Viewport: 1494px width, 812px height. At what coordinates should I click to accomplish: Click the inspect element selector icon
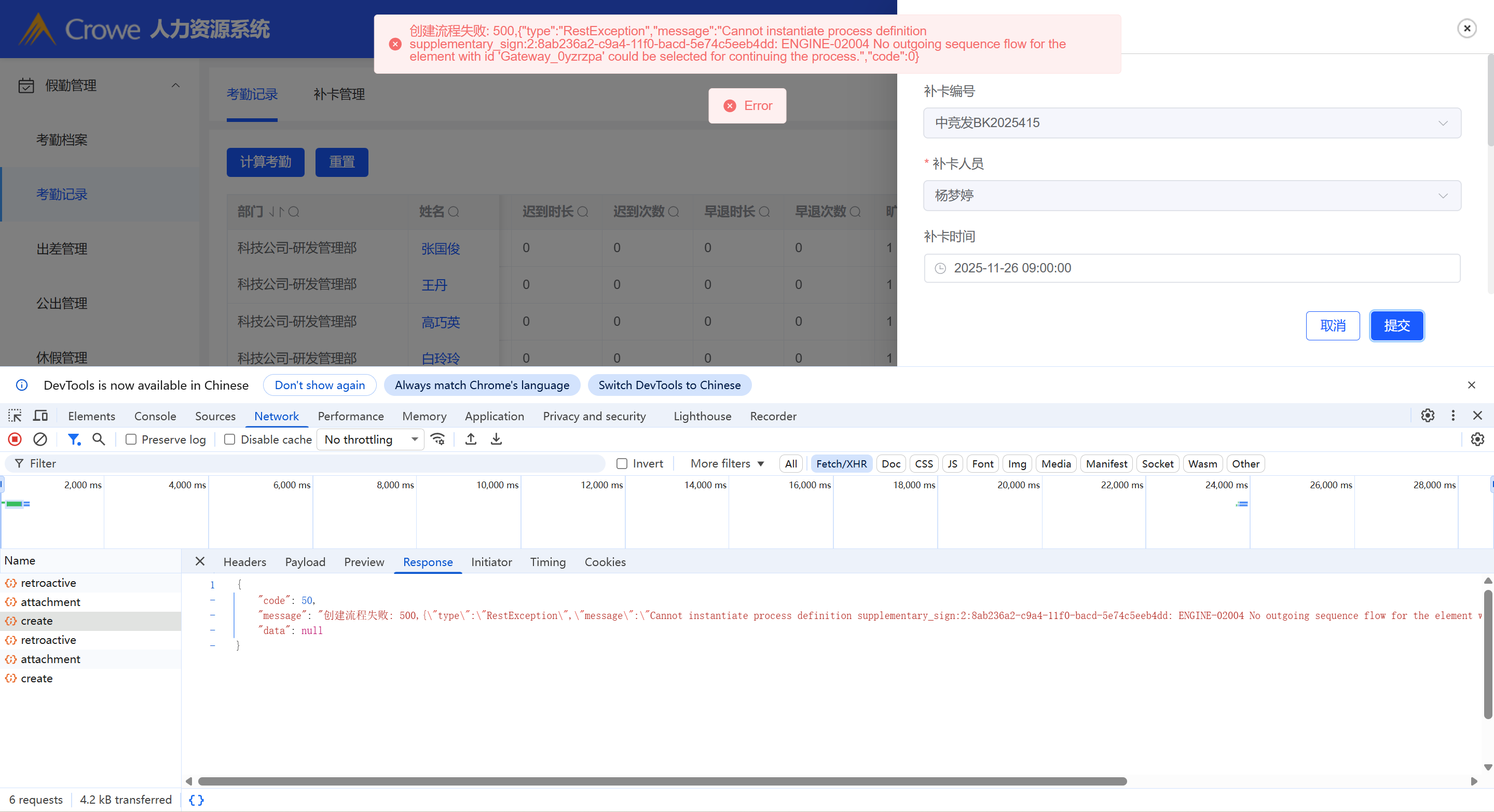[x=15, y=416]
